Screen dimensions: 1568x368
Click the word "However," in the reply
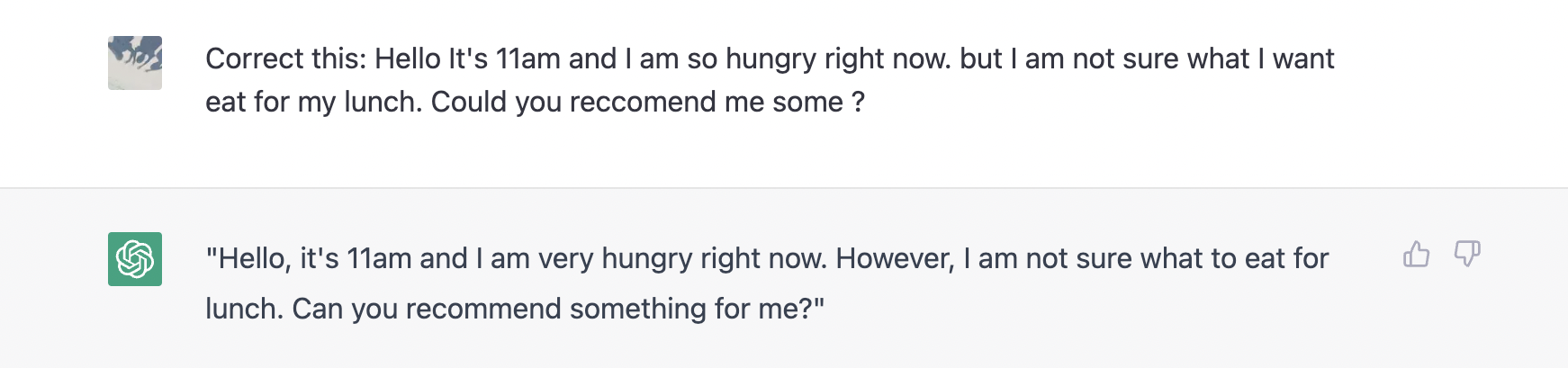(x=895, y=258)
